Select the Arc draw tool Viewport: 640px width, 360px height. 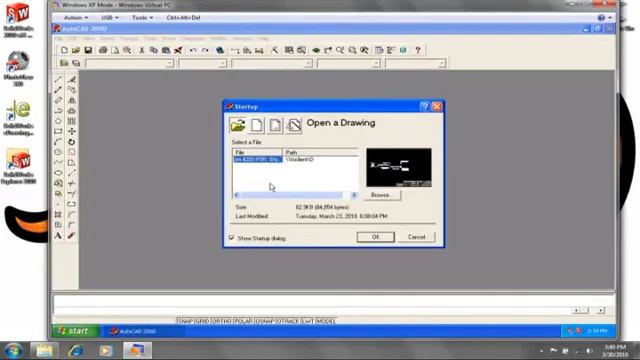click(58, 142)
